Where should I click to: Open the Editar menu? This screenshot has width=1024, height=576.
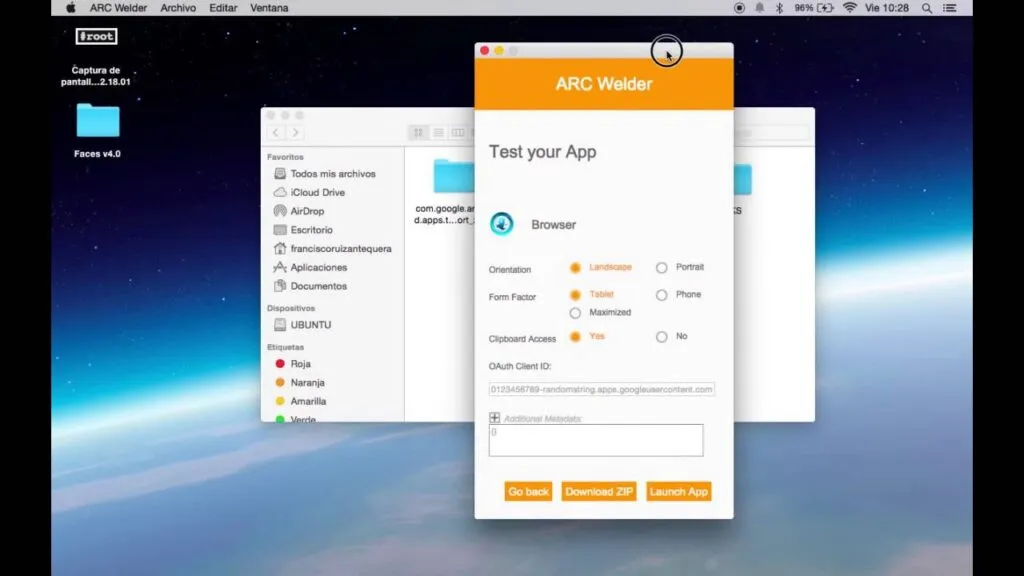(223, 8)
